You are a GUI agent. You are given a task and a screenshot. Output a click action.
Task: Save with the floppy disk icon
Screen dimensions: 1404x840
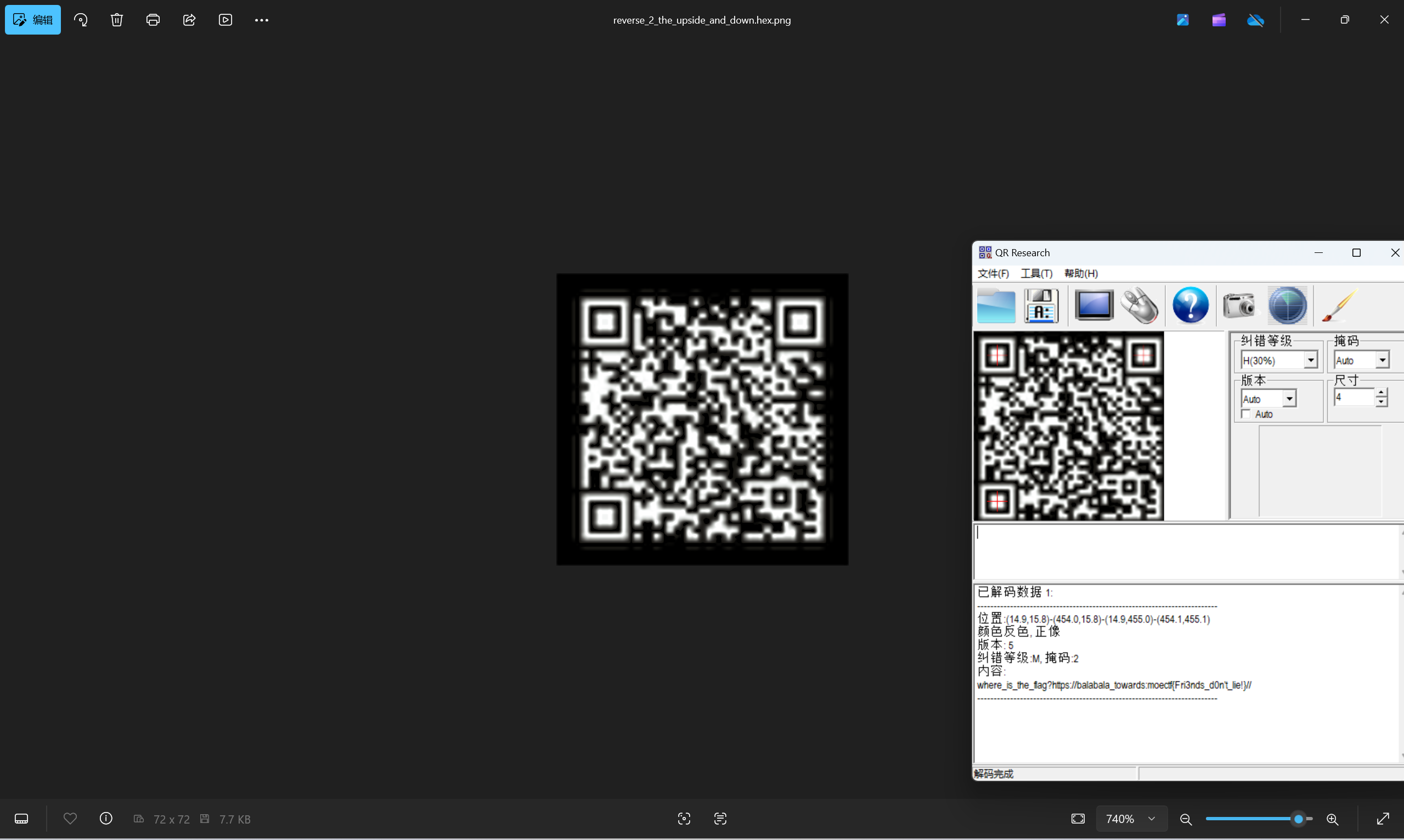pyautogui.click(x=1041, y=306)
